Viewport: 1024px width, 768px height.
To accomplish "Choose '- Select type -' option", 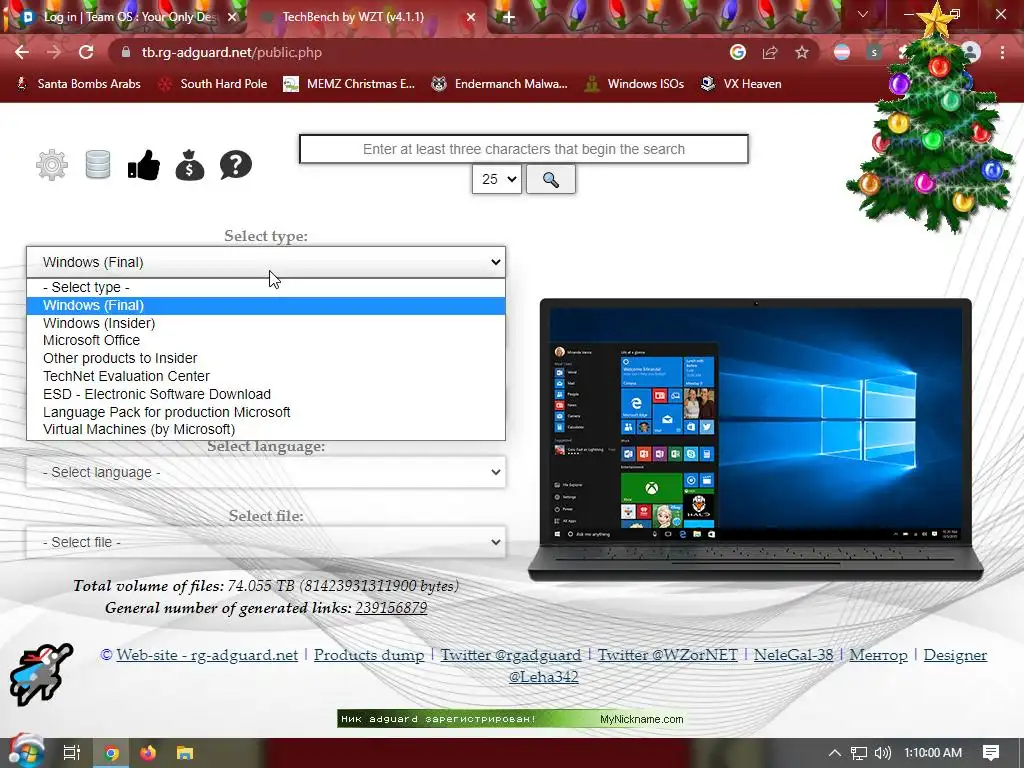I will click(266, 287).
